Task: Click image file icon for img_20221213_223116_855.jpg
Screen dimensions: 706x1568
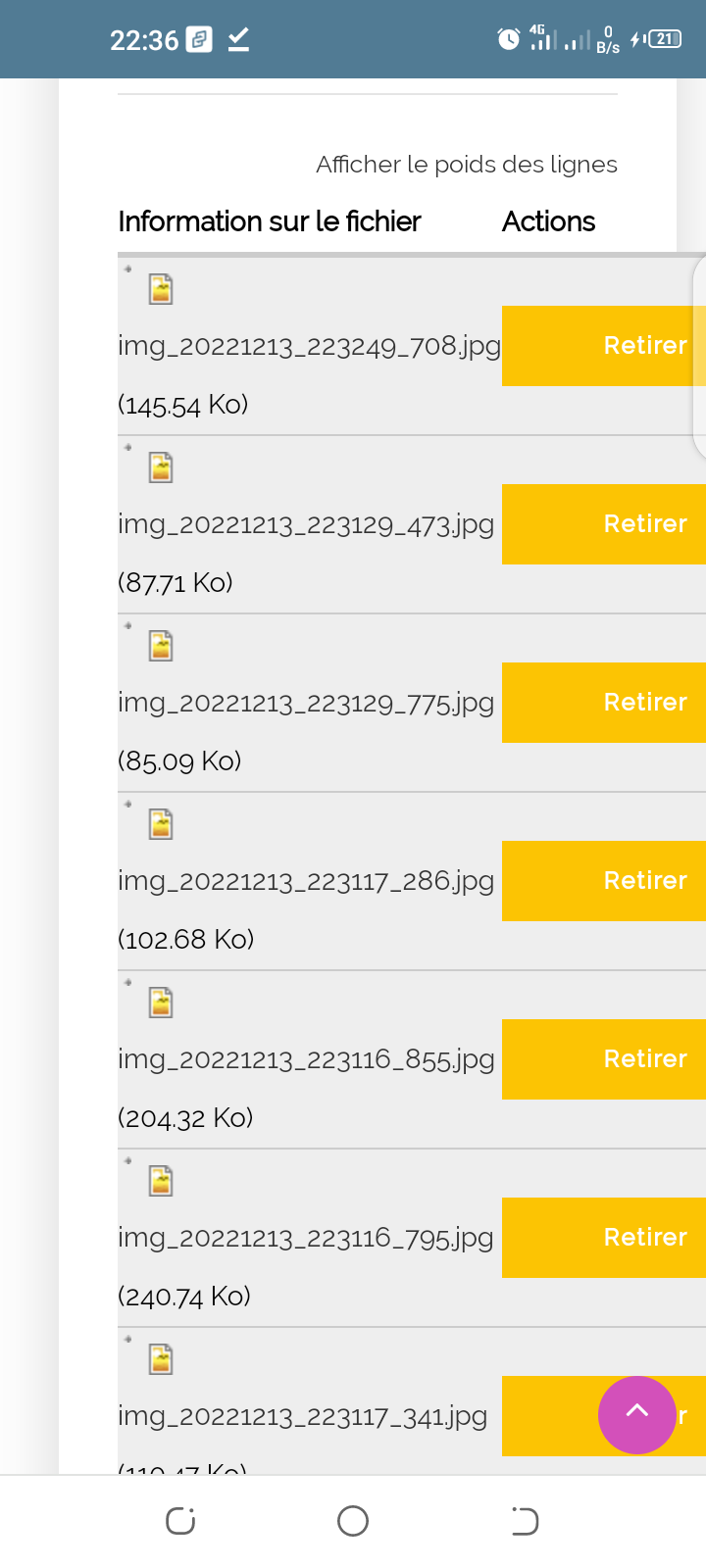Action: tap(161, 1004)
